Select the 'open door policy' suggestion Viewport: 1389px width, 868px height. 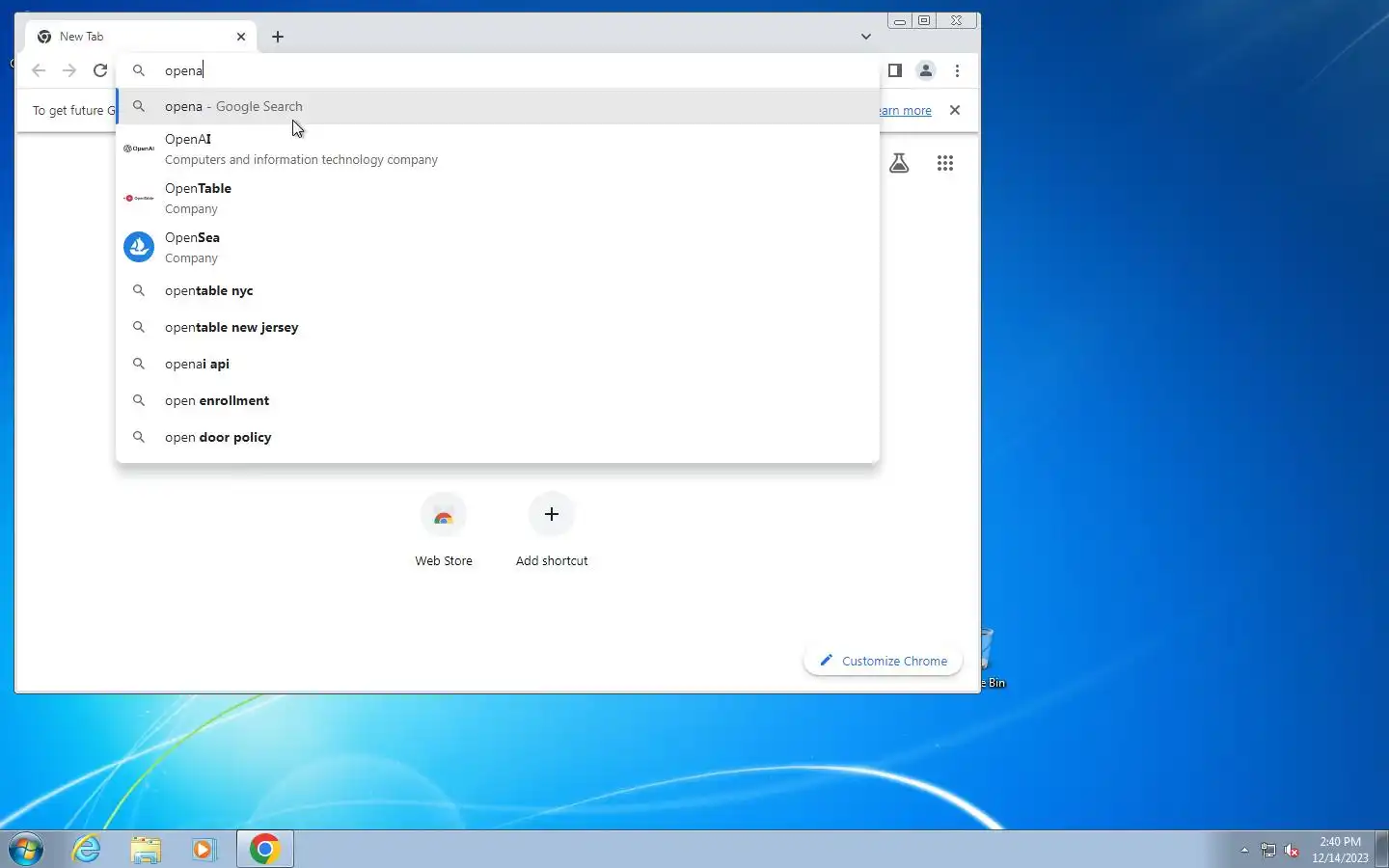[498, 437]
